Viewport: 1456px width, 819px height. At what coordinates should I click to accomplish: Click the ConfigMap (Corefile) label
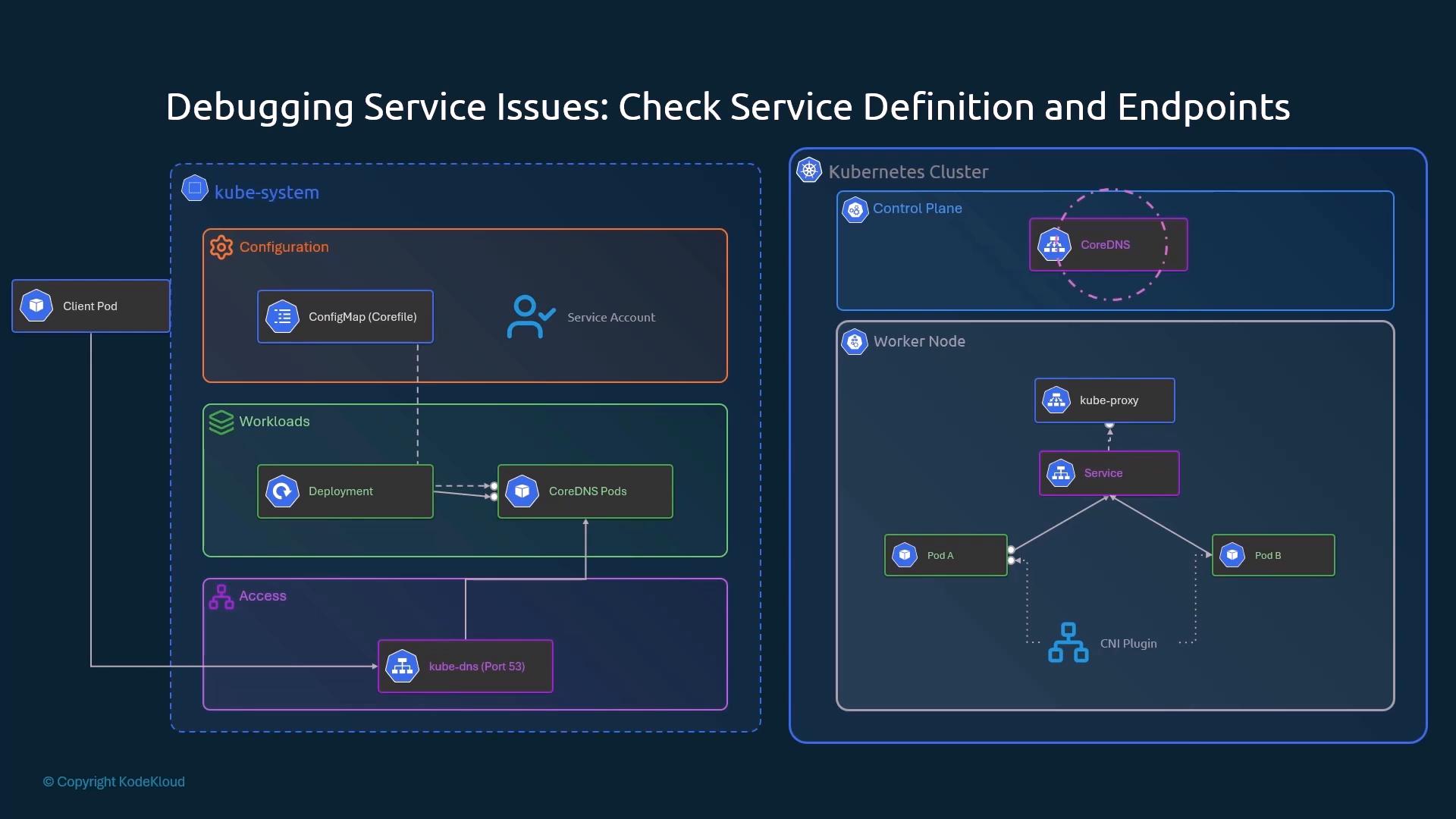point(362,317)
